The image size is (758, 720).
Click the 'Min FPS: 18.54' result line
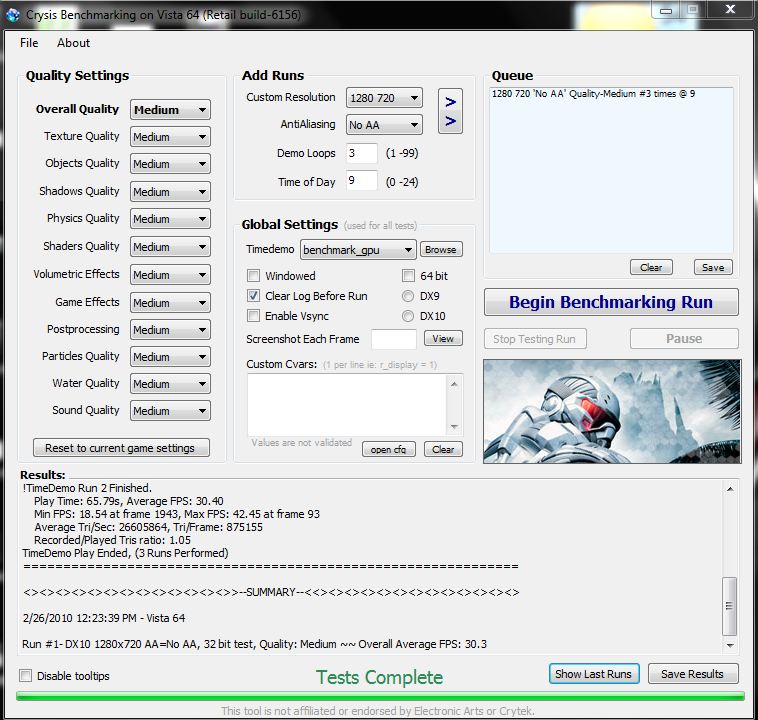point(177,514)
